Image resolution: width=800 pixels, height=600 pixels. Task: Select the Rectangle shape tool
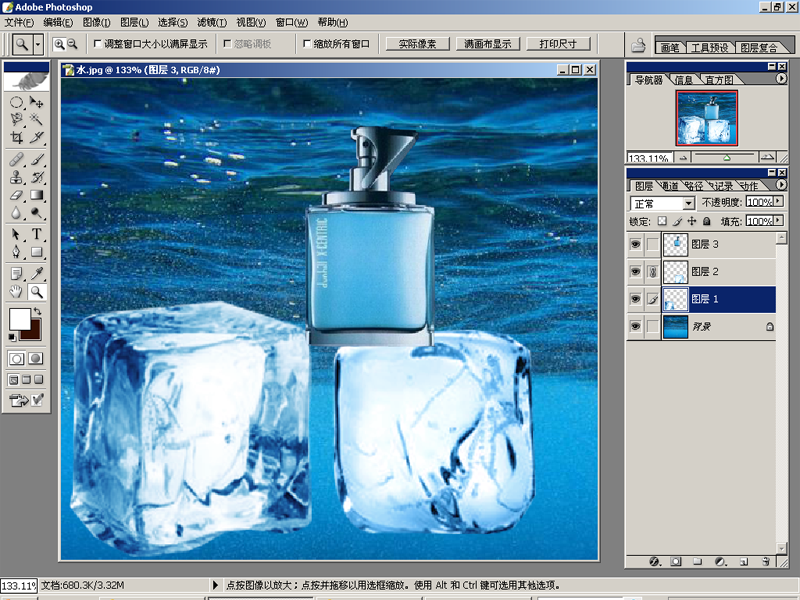36,252
